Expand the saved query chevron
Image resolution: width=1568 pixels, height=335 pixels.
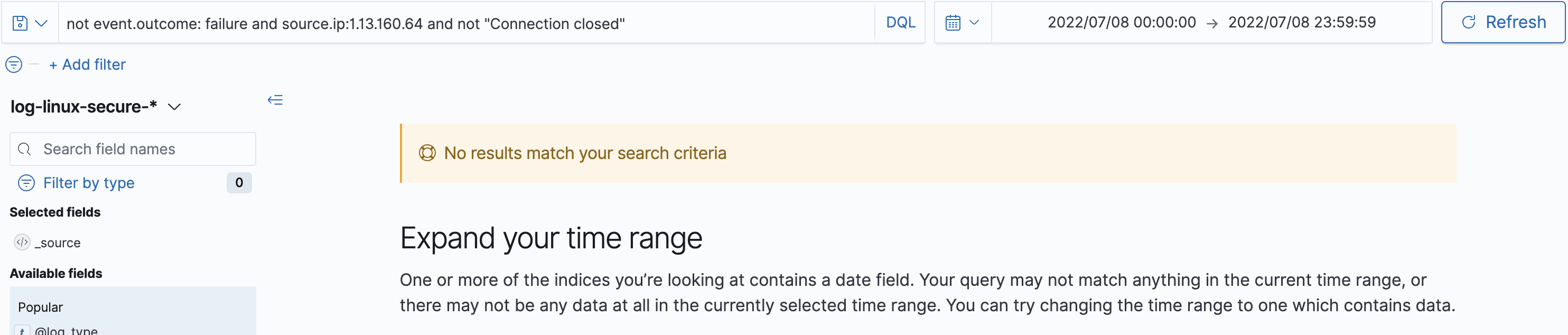(41, 23)
